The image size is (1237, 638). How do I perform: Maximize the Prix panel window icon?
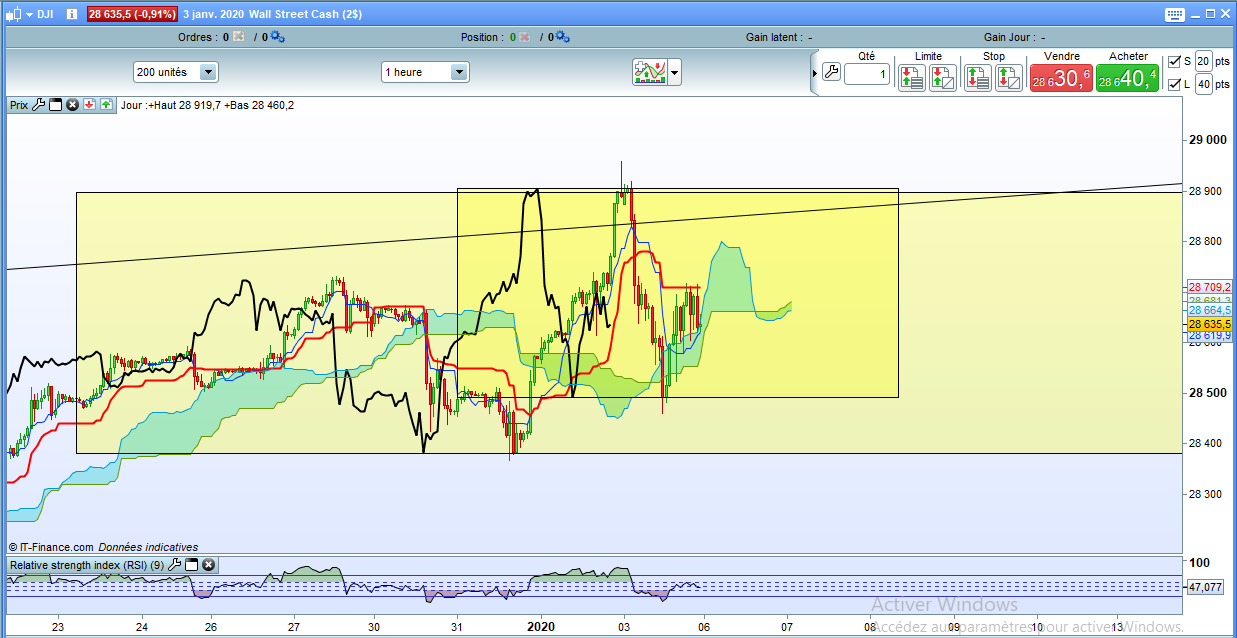click(56, 104)
